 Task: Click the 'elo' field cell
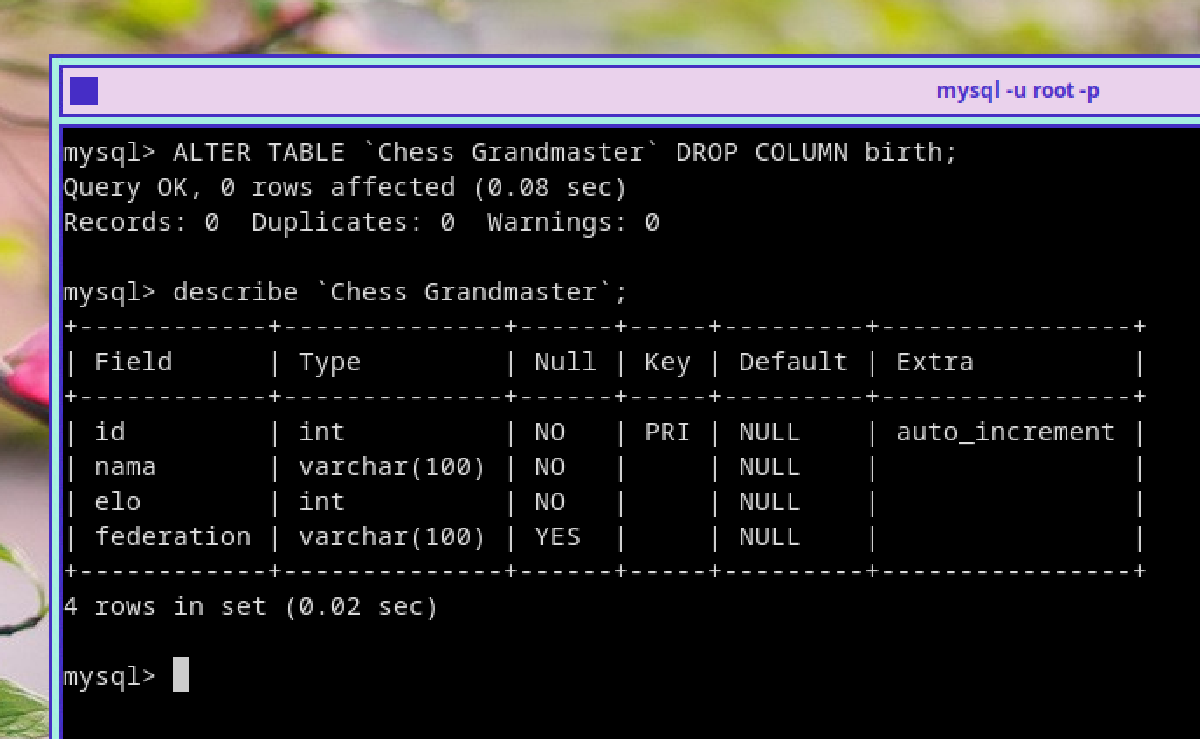pos(117,502)
